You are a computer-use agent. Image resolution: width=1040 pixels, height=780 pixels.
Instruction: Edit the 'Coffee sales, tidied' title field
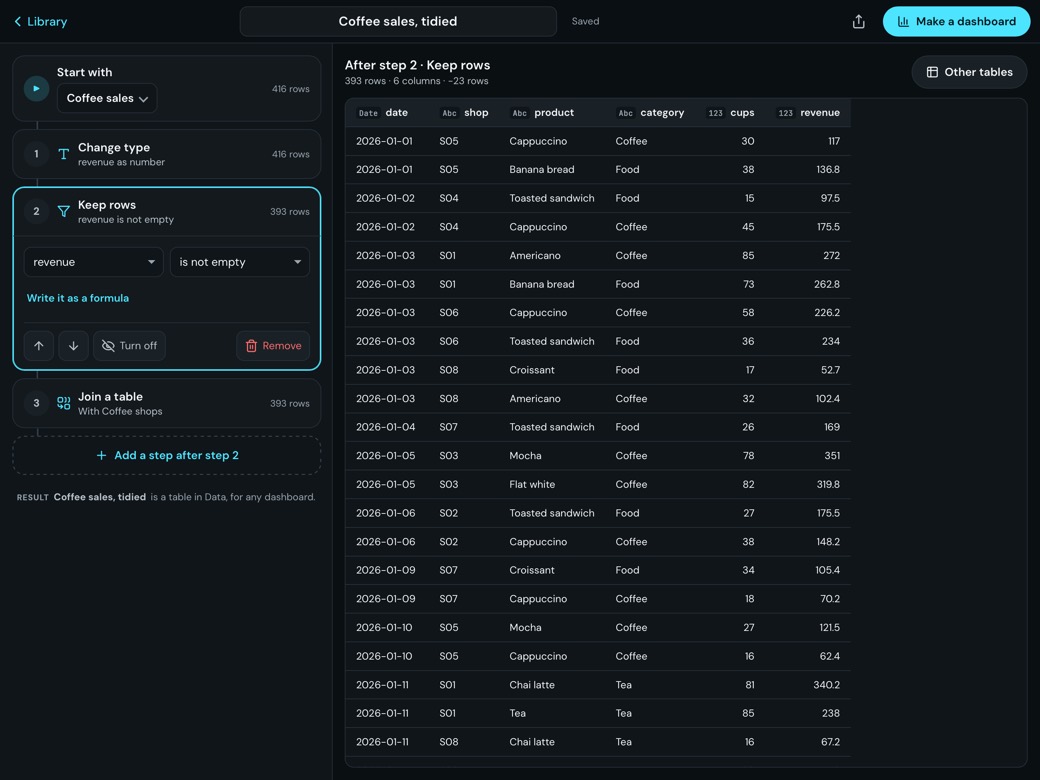tap(398, 21)
